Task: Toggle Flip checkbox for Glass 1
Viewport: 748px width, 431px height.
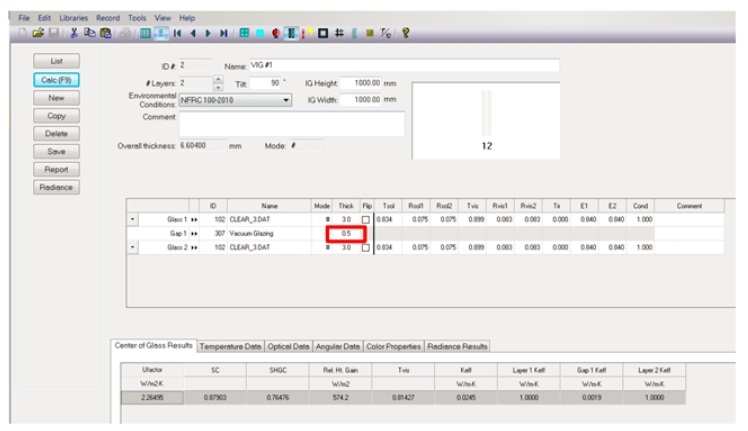Action: 366,219
